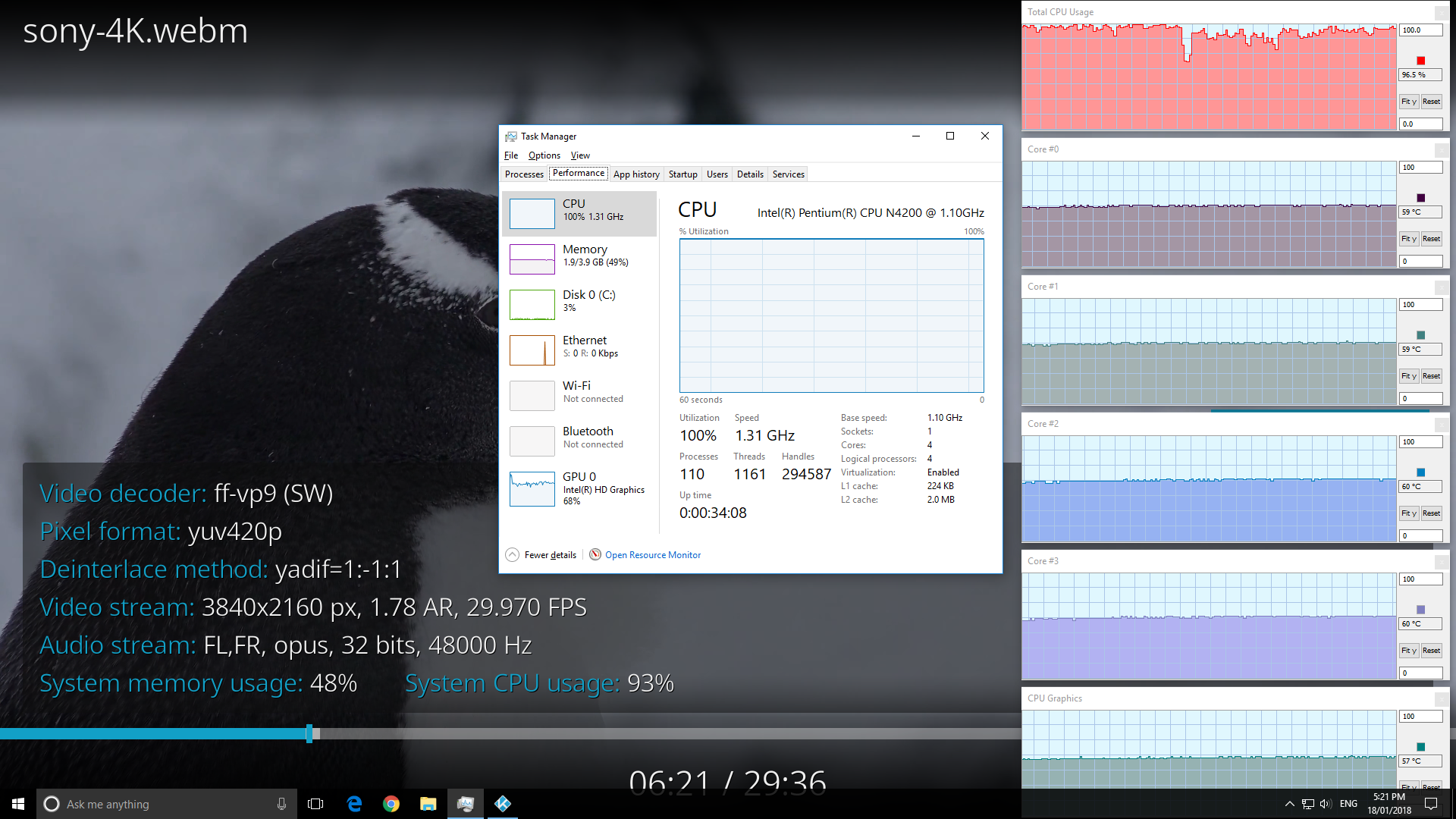Click the 100.0 maximum field of Total CPU
The height and width of the screenshot is (819, 1456).
click(1420, 30)
